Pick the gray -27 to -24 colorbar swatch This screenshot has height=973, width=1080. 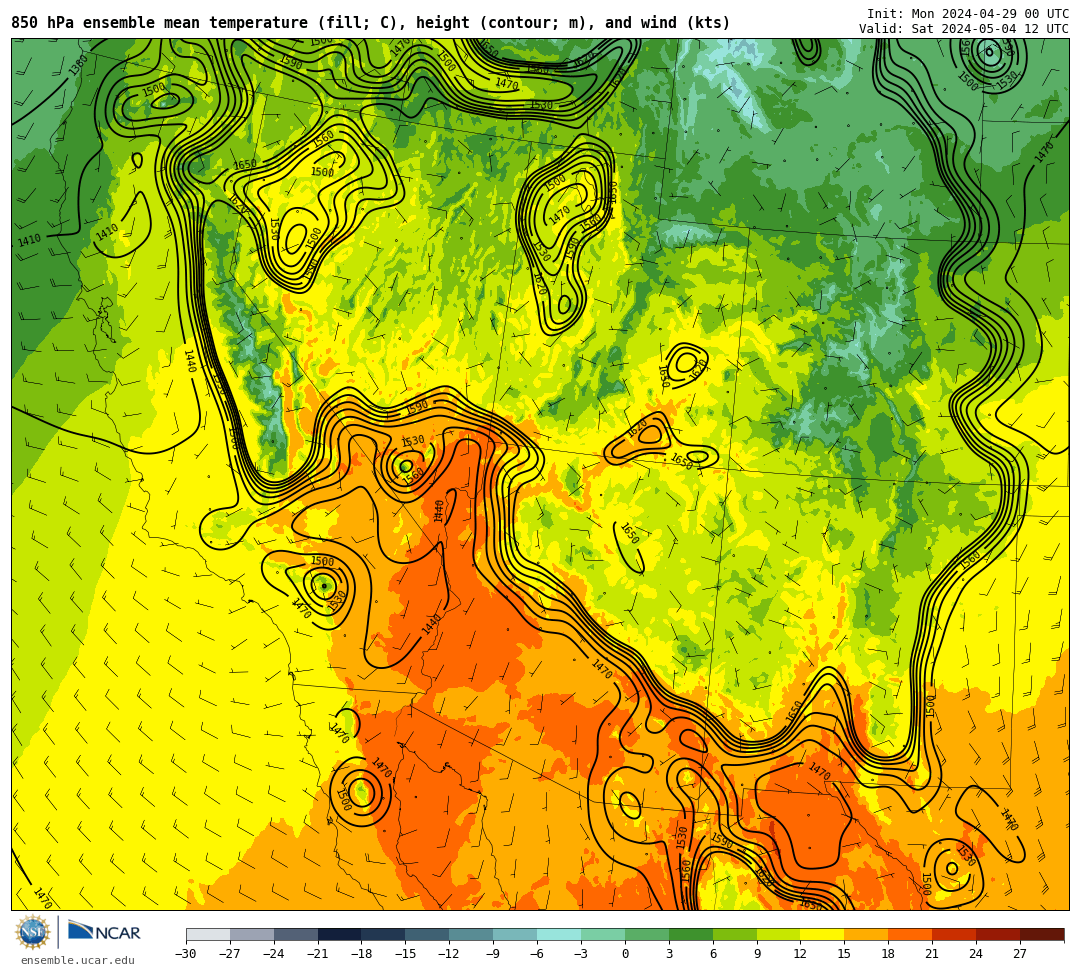pos(252,934)
